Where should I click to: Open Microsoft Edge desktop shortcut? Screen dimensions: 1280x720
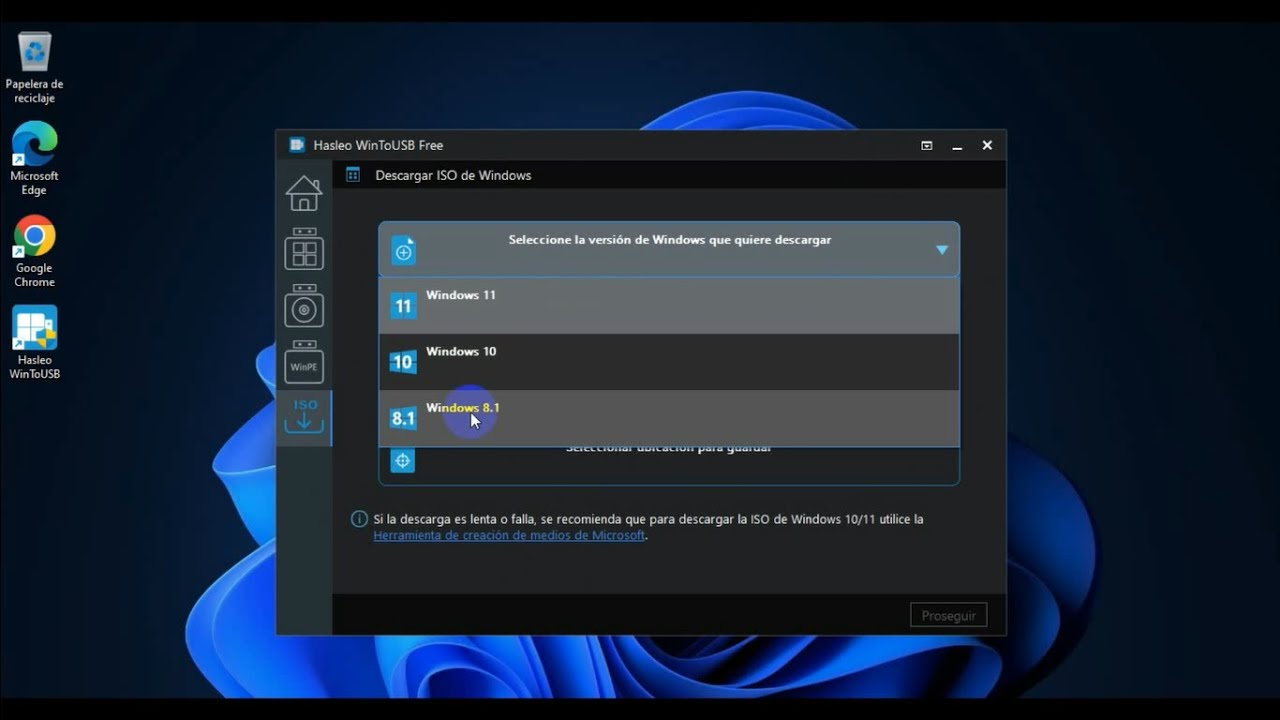[34, 158]
